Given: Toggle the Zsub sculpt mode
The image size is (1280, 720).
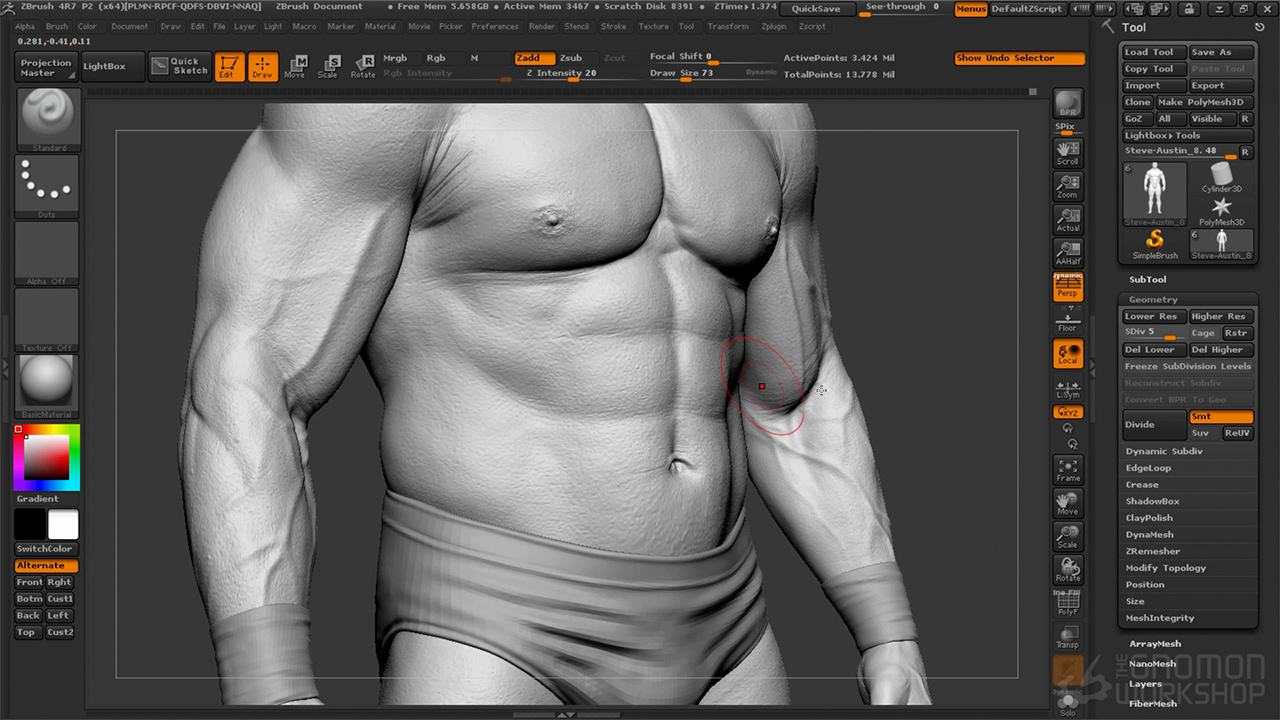Looking at the screenshot, I should (571, 58).
